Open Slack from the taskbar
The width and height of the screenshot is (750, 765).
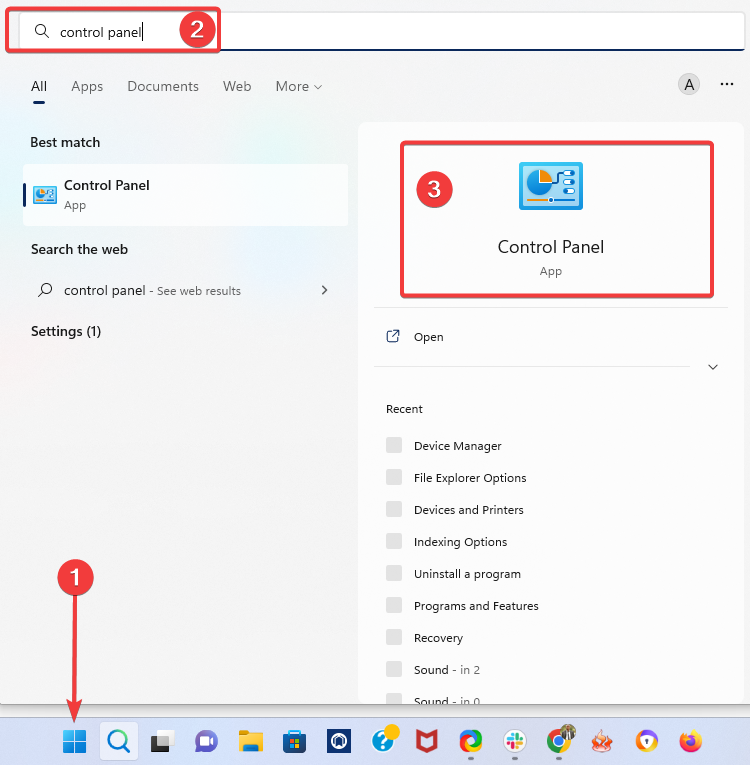pos(514,742)
